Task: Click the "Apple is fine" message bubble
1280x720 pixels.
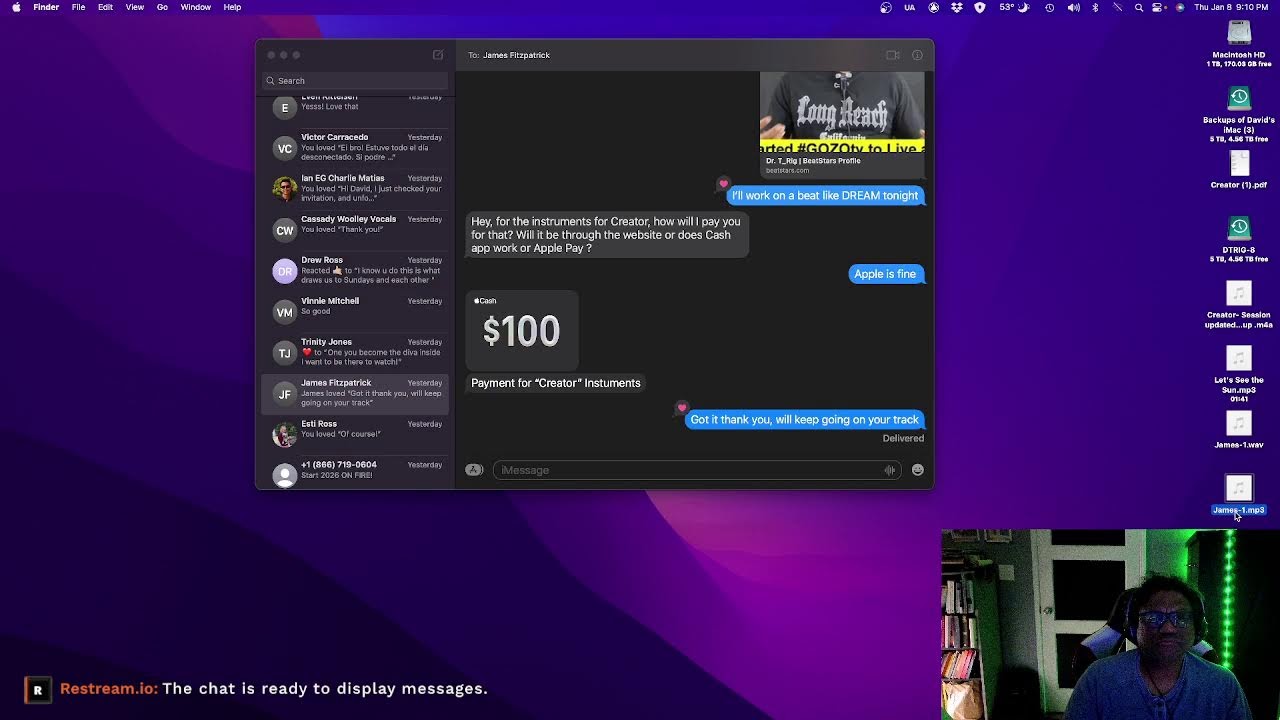Action: (x=885, y=274)
